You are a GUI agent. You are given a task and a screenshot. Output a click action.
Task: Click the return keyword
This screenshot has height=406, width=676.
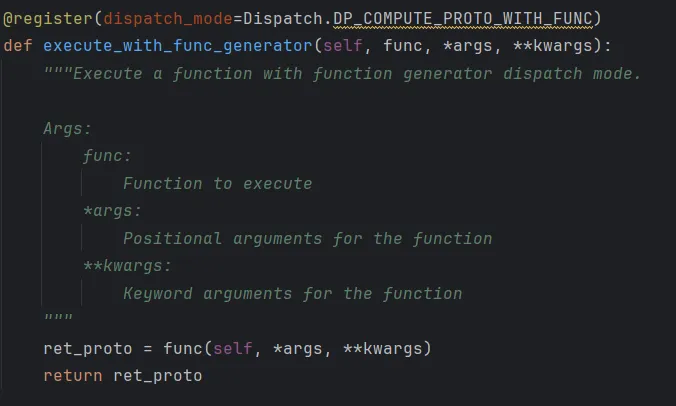72,376
